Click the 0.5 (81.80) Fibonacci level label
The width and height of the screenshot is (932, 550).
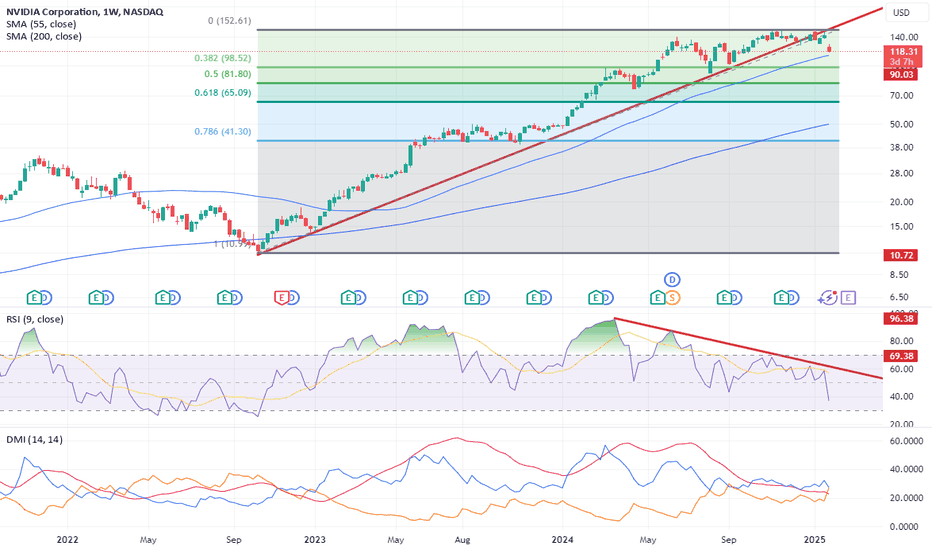pyautogui.click(x=228, y=74)
